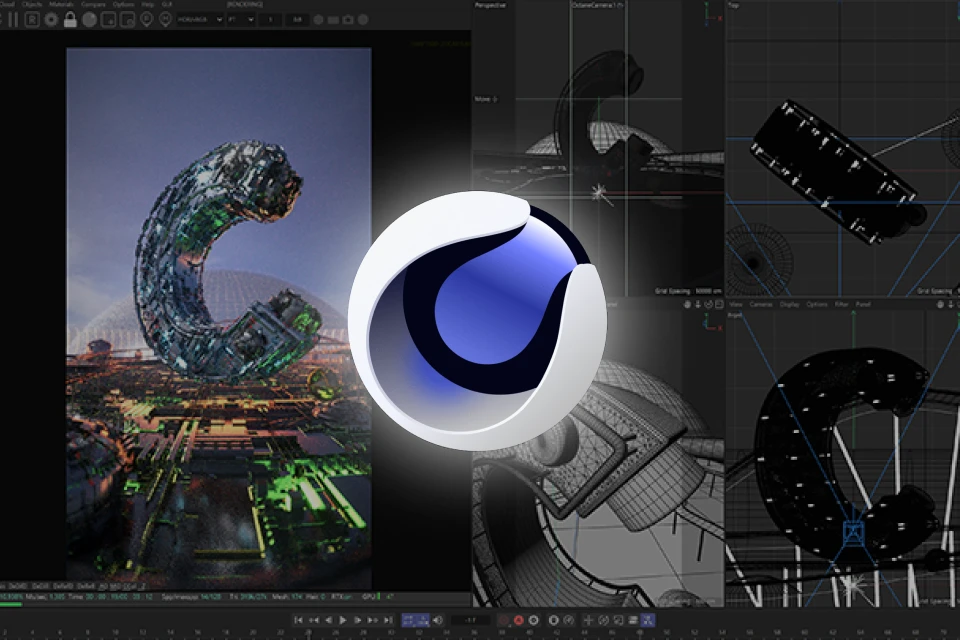Open the Compare menu in Live Viewer
Viewport: 960px width, 640px height.
pyautogui.click(x=93, y=4)
